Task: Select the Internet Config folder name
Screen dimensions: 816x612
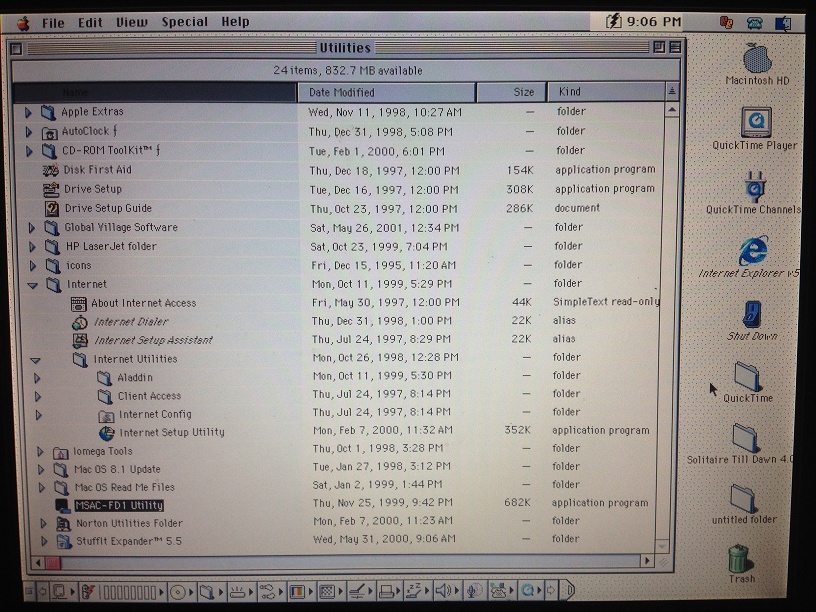Action: click(155, 415)
